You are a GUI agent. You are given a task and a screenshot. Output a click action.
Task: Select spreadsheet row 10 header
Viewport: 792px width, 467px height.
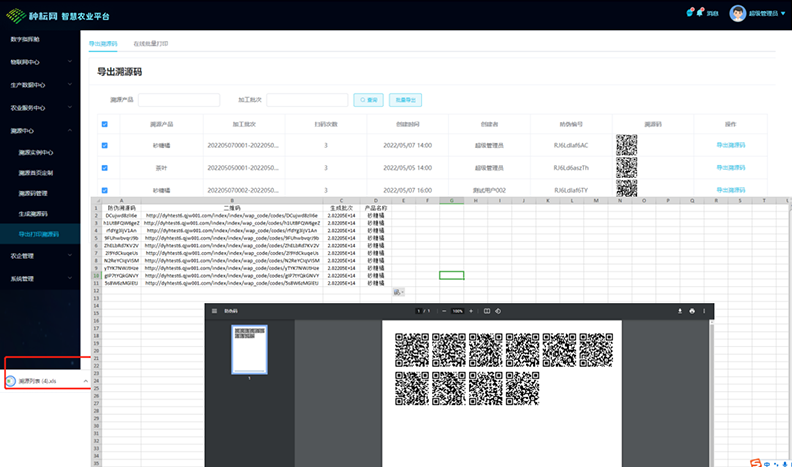[x=96, y=276]
